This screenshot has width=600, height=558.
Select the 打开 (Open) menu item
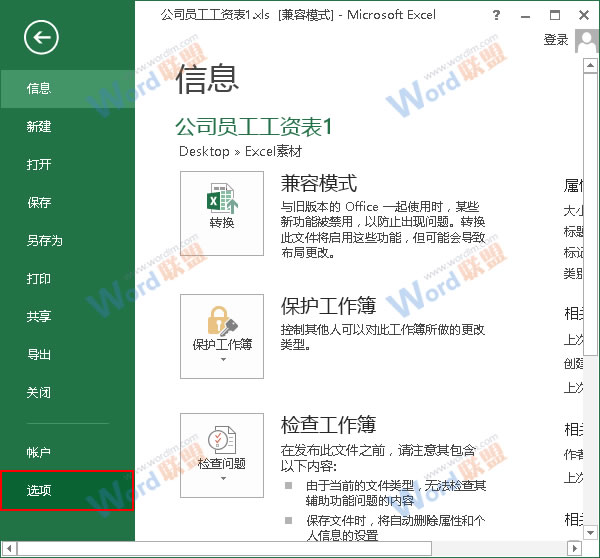(x=67, y=165)
